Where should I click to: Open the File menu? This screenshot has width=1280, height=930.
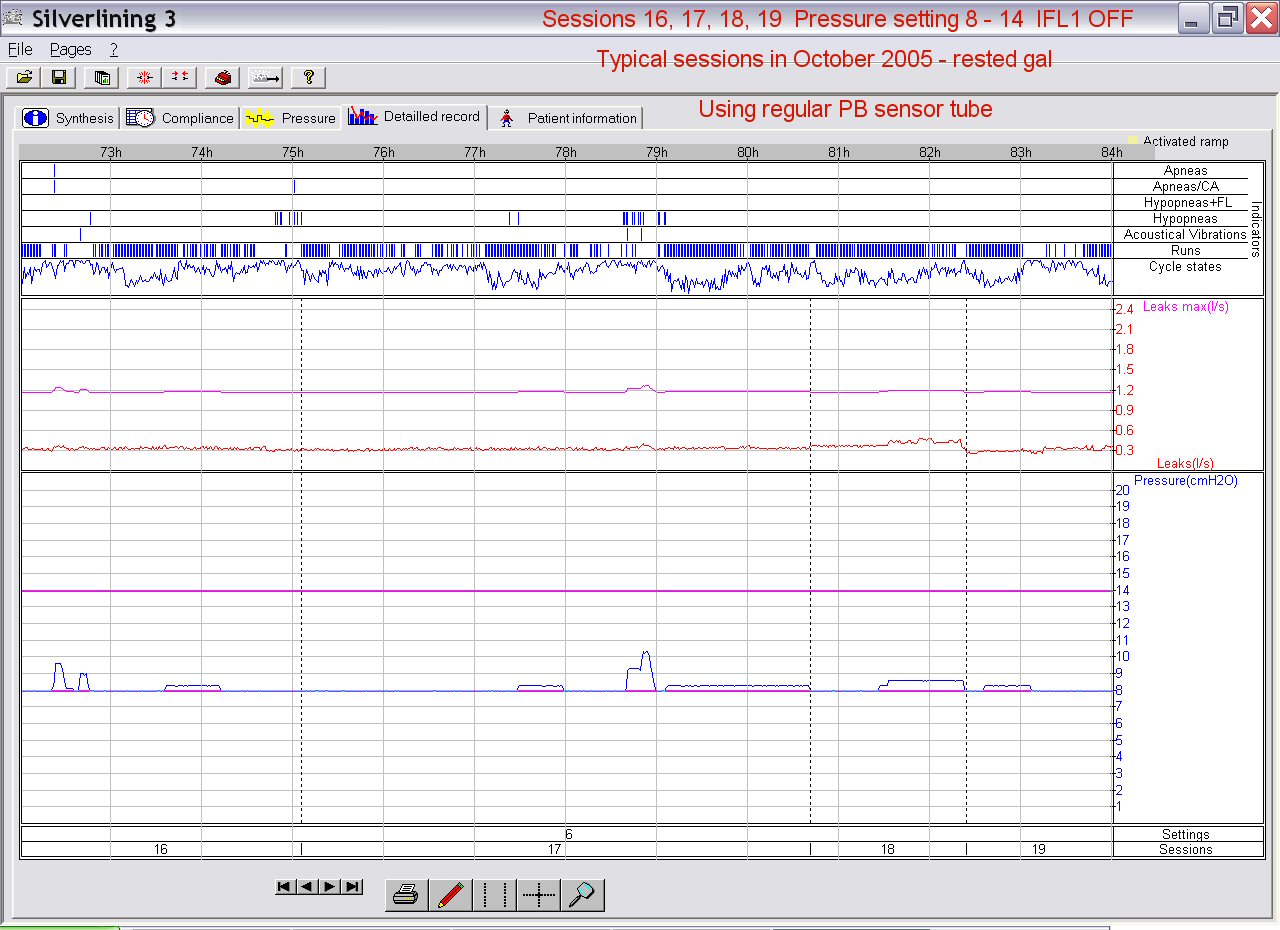click(20, 49)
